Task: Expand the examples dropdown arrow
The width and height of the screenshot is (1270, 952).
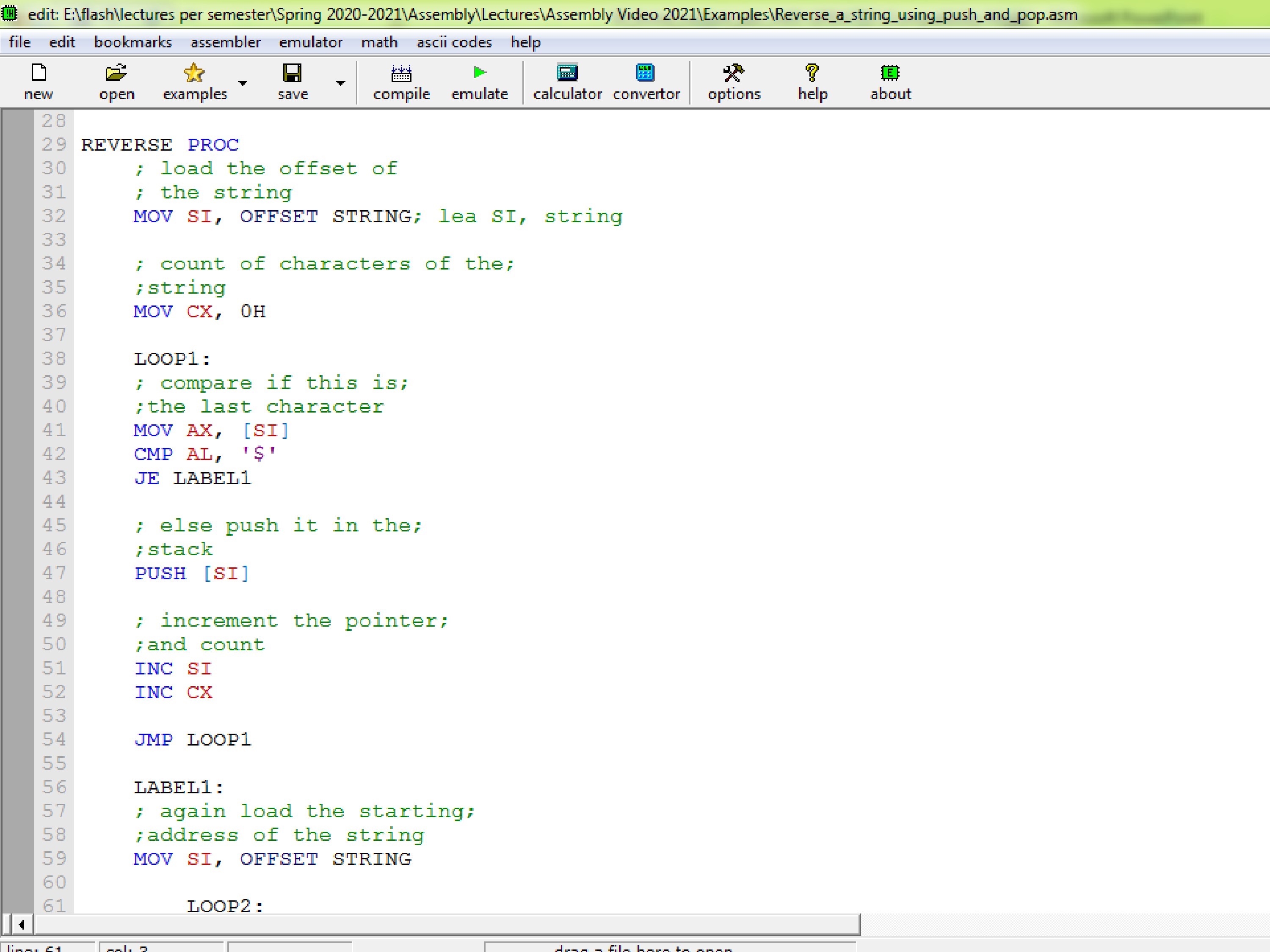Action: (243, 83)
